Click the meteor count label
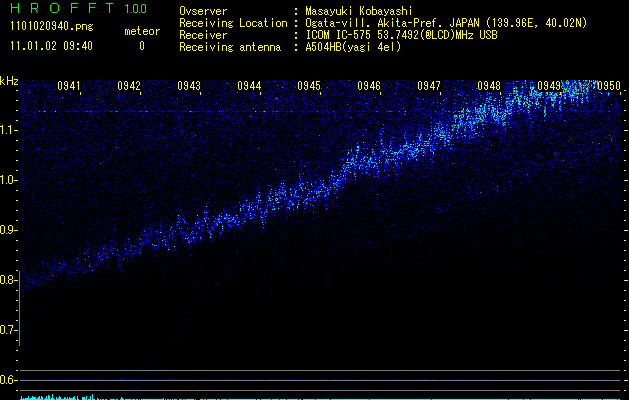Viewport: 629px width, 400px height. tap(142, 31)
